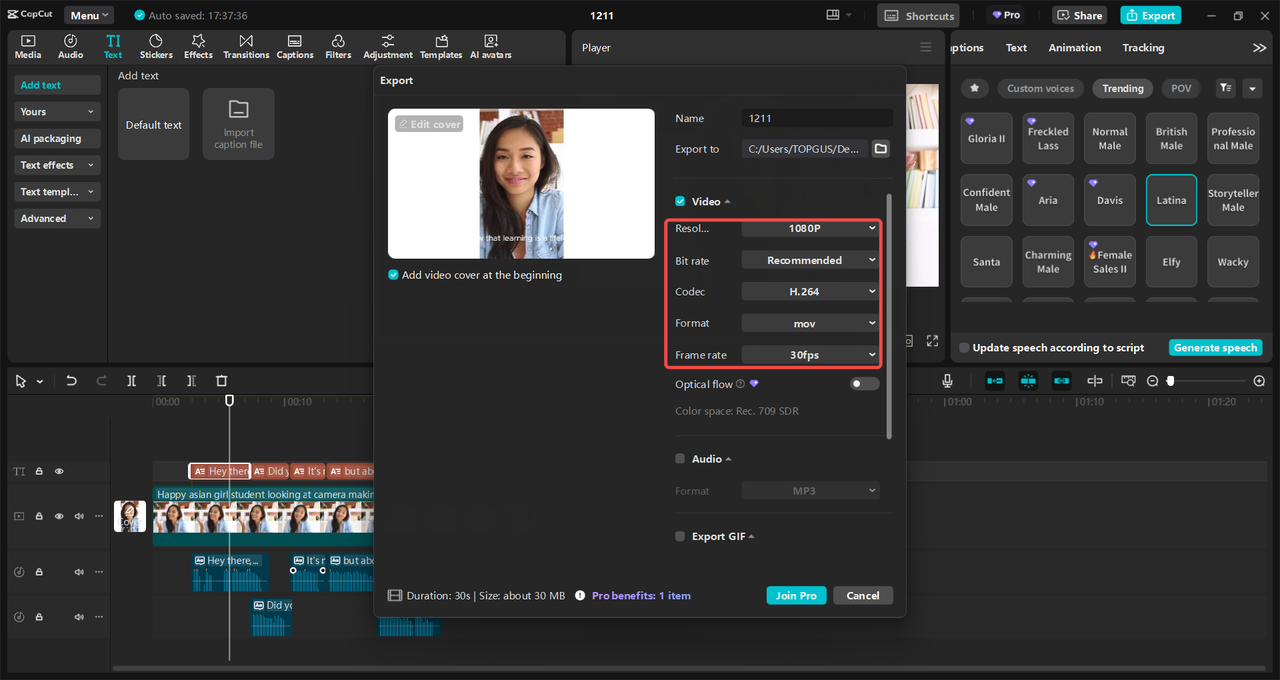The width and height of the screenshot is (1280, 680).
Task: Click the timeline playhead marker
Action: tap(229, 400)
